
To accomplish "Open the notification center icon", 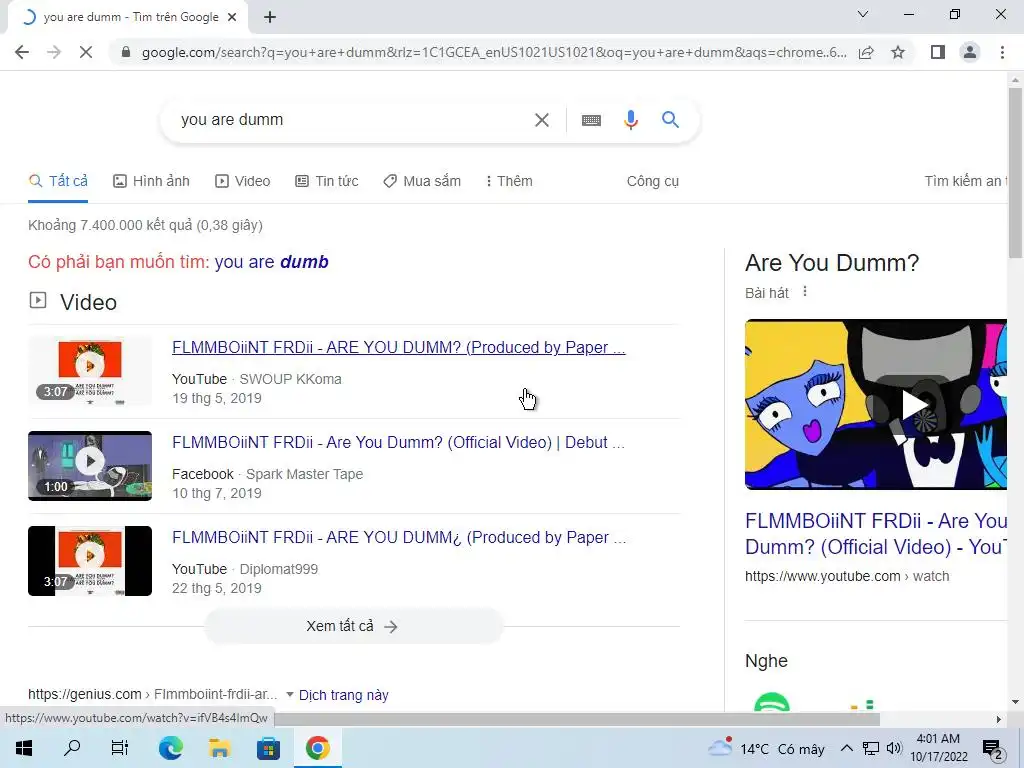I will 993,749.
